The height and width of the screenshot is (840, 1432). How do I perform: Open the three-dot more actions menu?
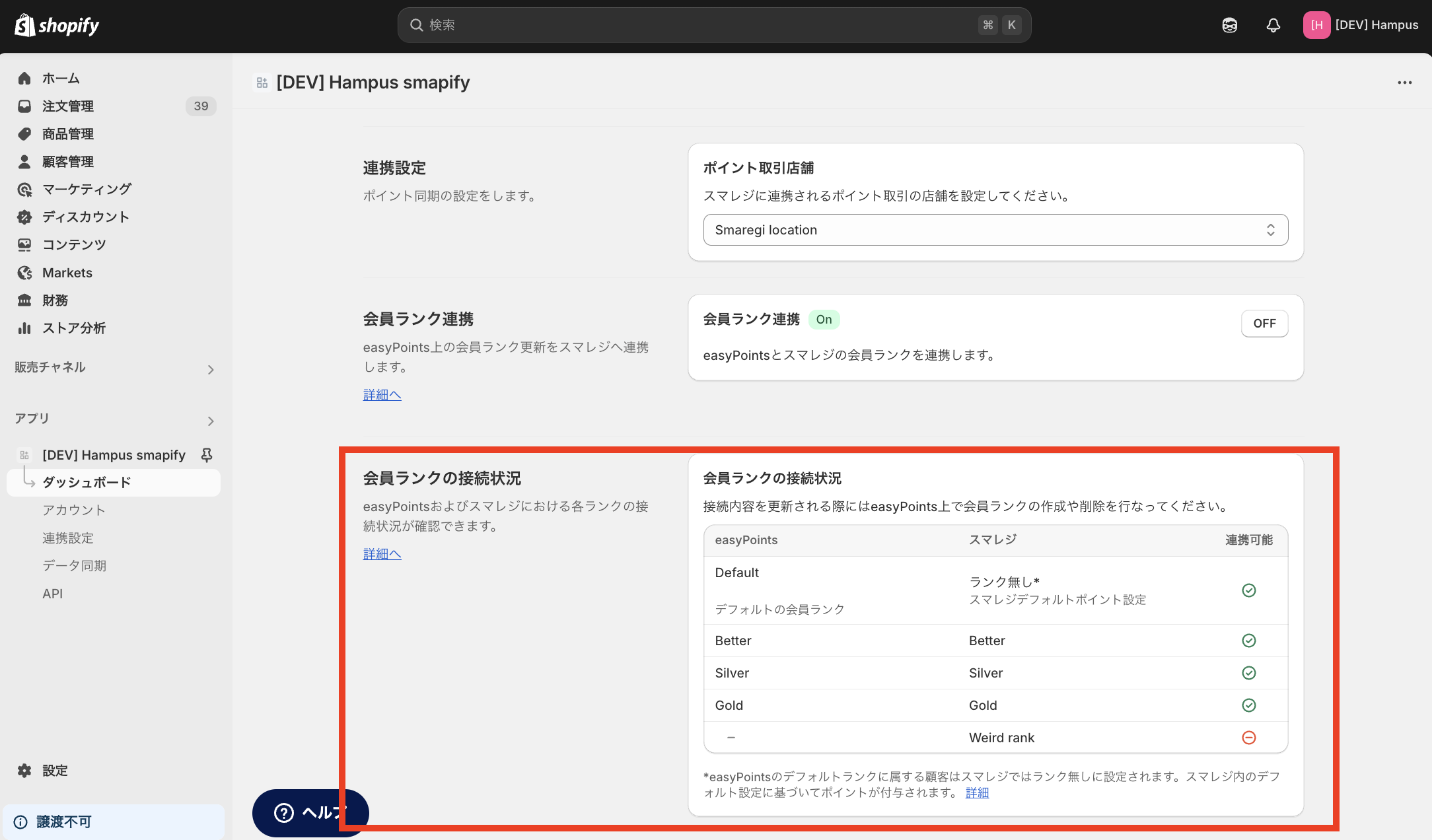[1405, 83]
